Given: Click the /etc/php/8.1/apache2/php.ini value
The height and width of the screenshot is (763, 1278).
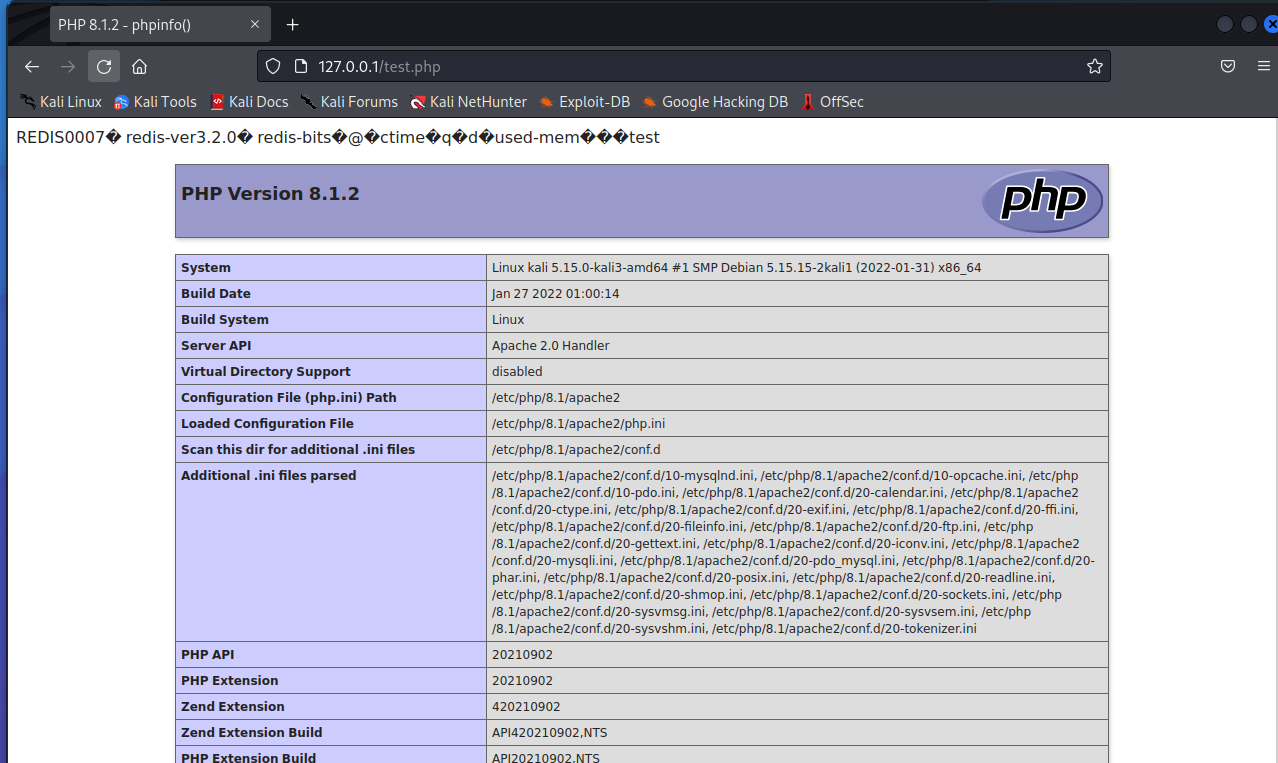Looking at the screenshot, I should pos(578,424).
